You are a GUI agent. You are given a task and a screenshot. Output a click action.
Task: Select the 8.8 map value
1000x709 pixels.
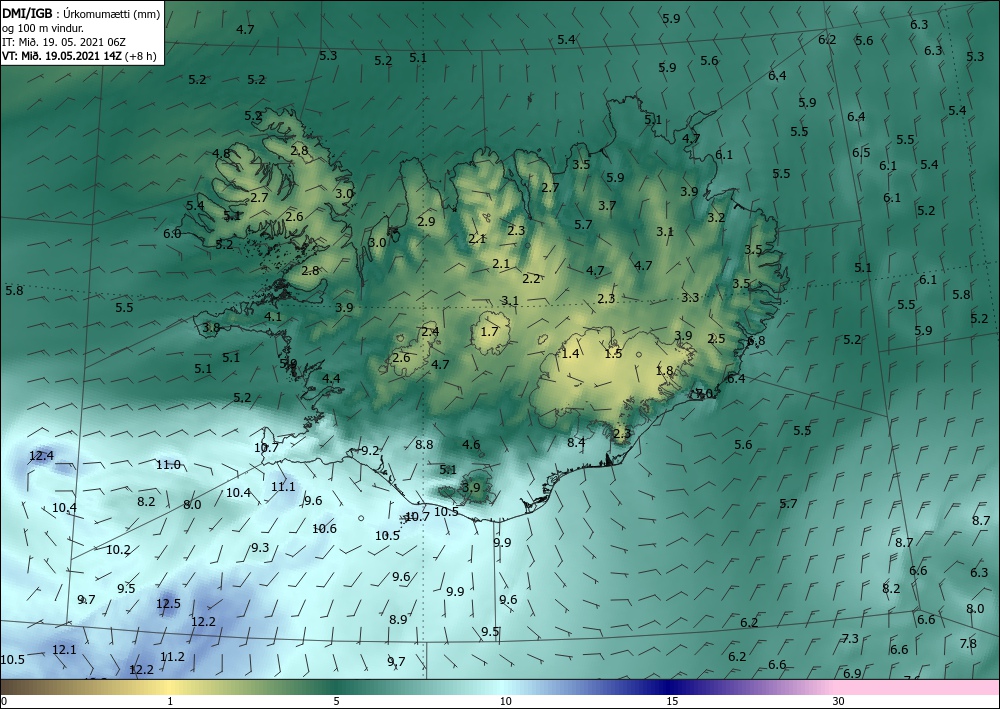coord(424,444)
